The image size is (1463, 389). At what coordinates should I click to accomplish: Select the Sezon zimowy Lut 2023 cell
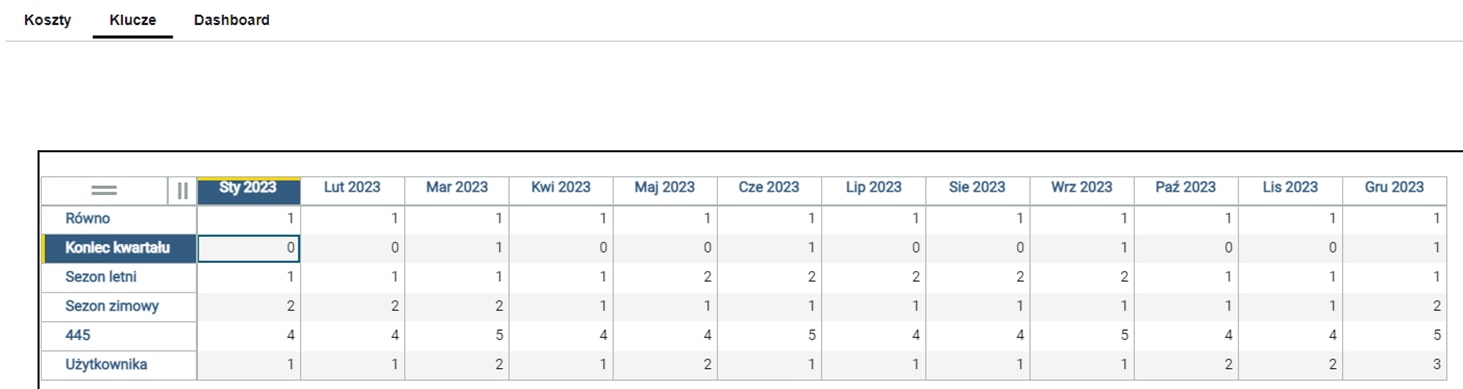[x=353, y=307]
